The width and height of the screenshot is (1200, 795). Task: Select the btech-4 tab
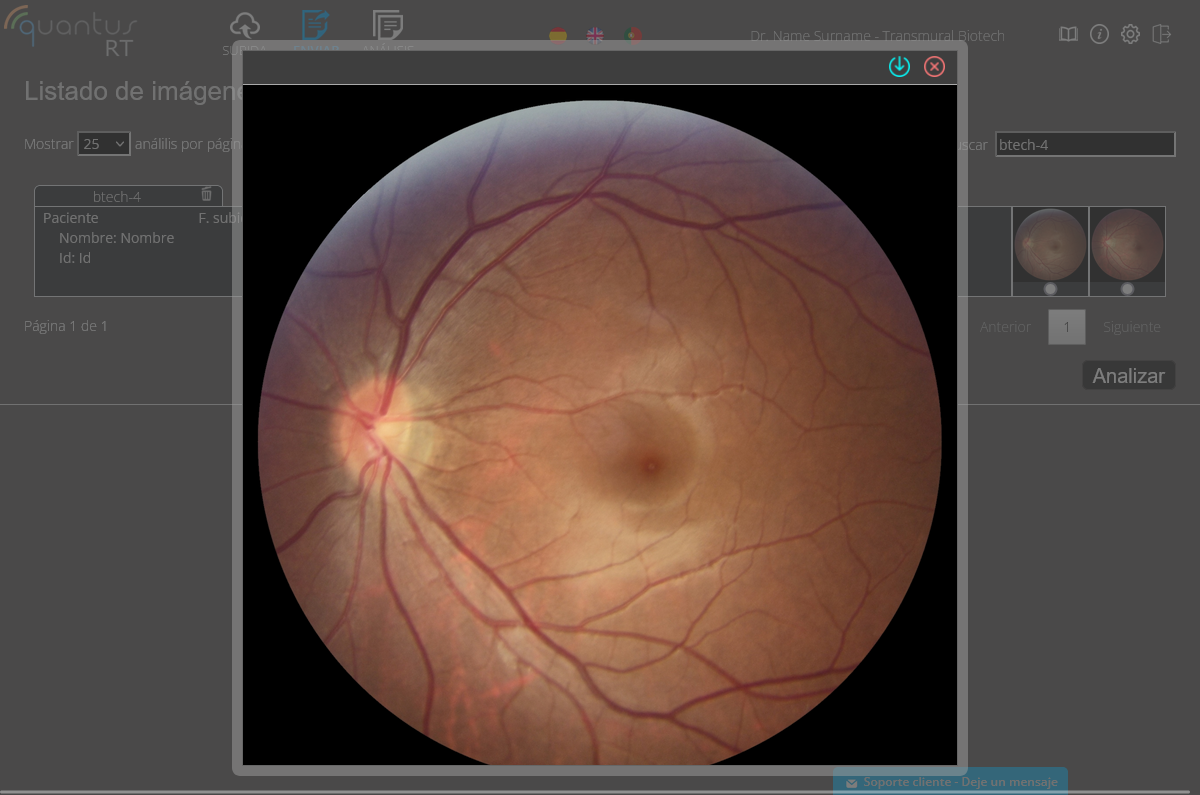(128, 196)
